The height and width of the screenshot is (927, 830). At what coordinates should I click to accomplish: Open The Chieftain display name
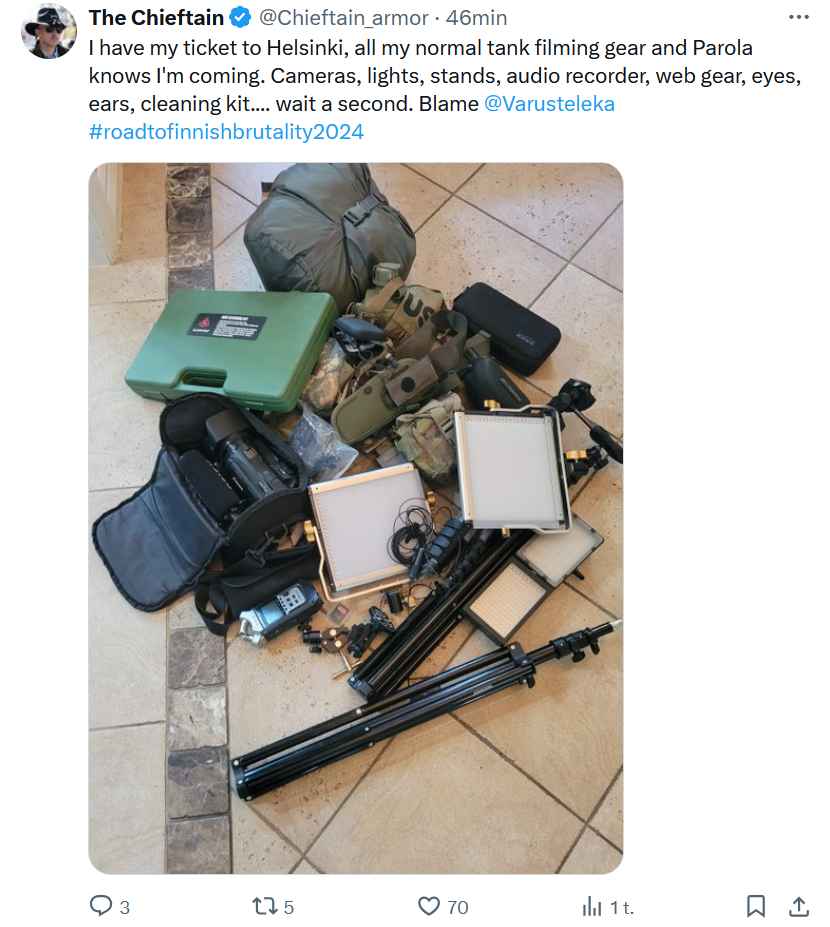(x=156, y=18)
